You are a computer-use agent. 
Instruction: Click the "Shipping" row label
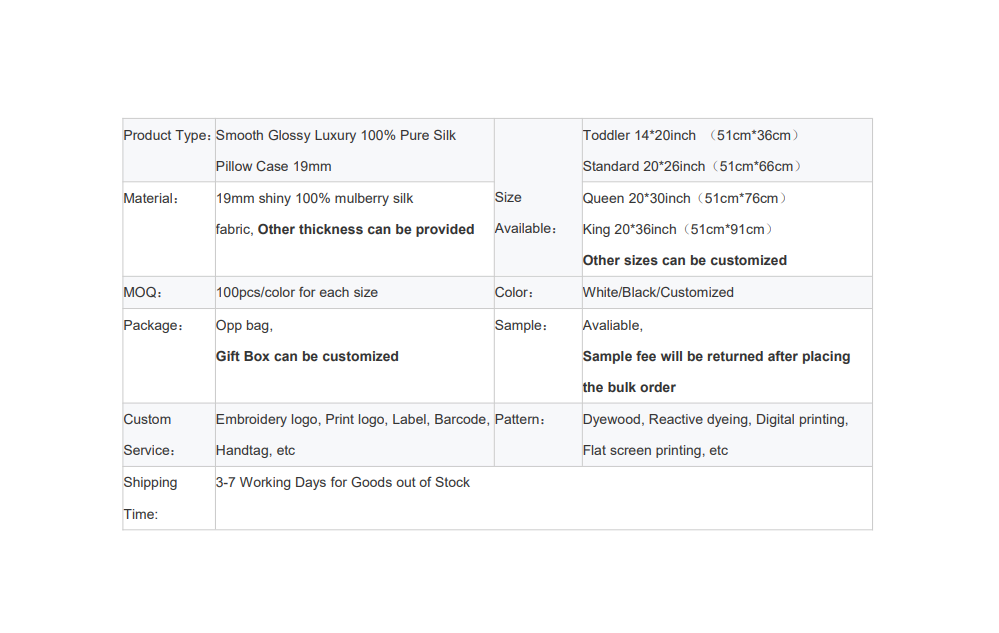click(x=150, y=483)
